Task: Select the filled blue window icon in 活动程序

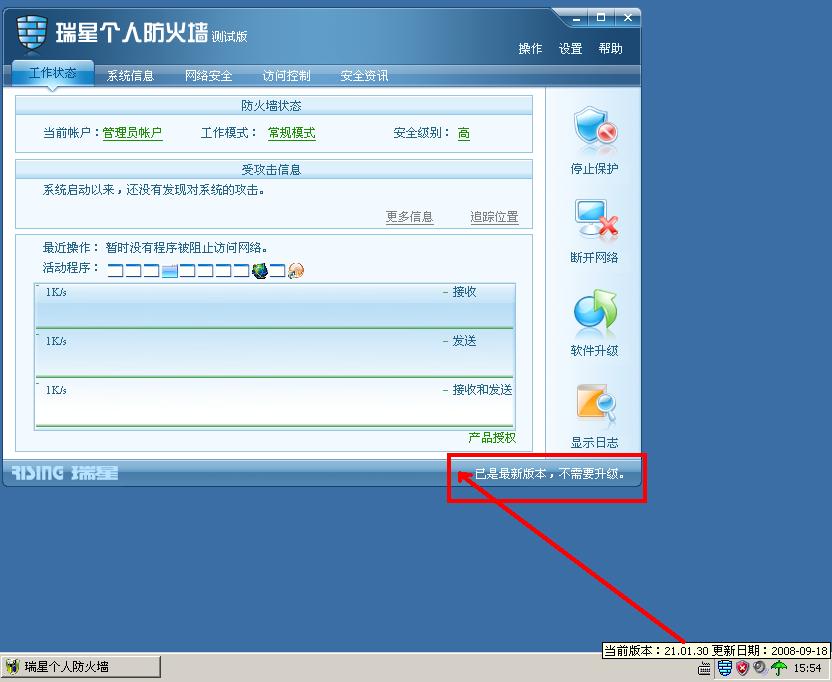Action: coord(169,271)
